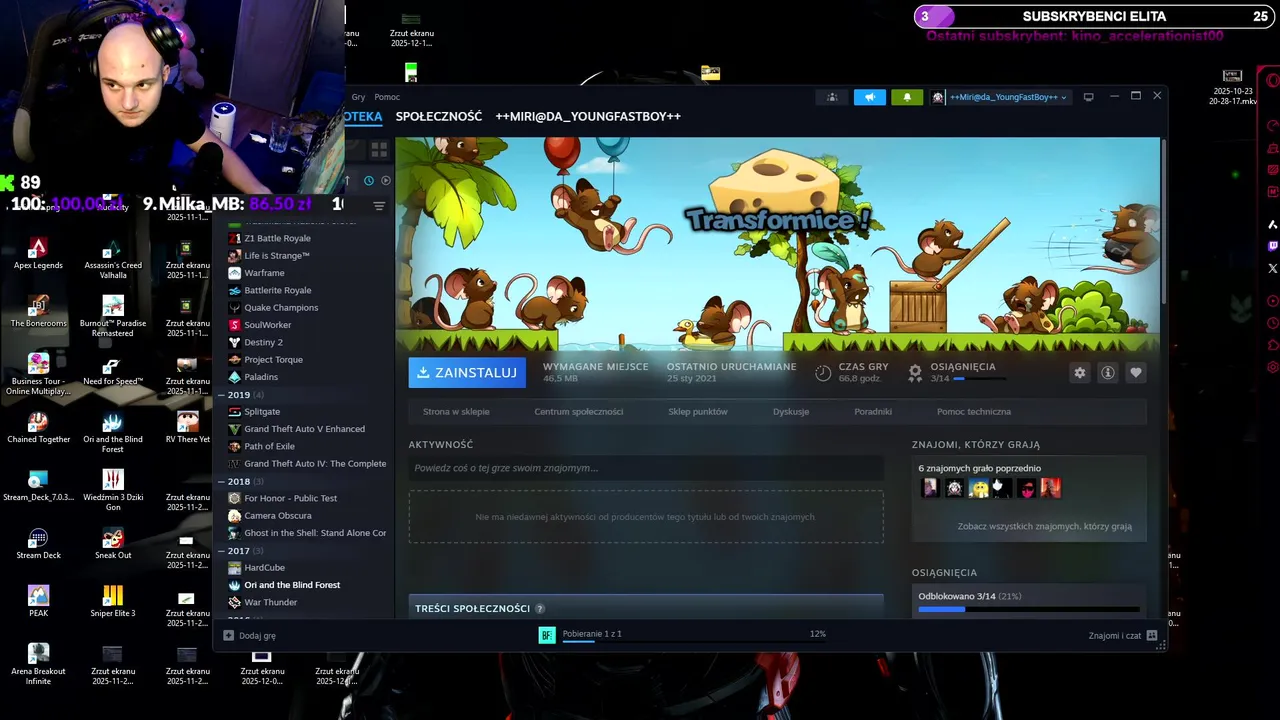Switch library to grid view icon
Screen dimensions: 1280x720
tap(379, 150)
